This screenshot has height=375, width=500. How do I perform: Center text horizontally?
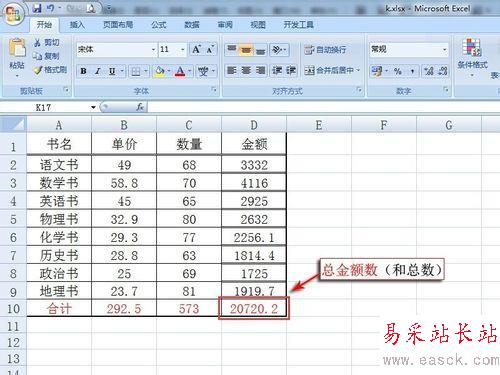click(x=246, y=71)
